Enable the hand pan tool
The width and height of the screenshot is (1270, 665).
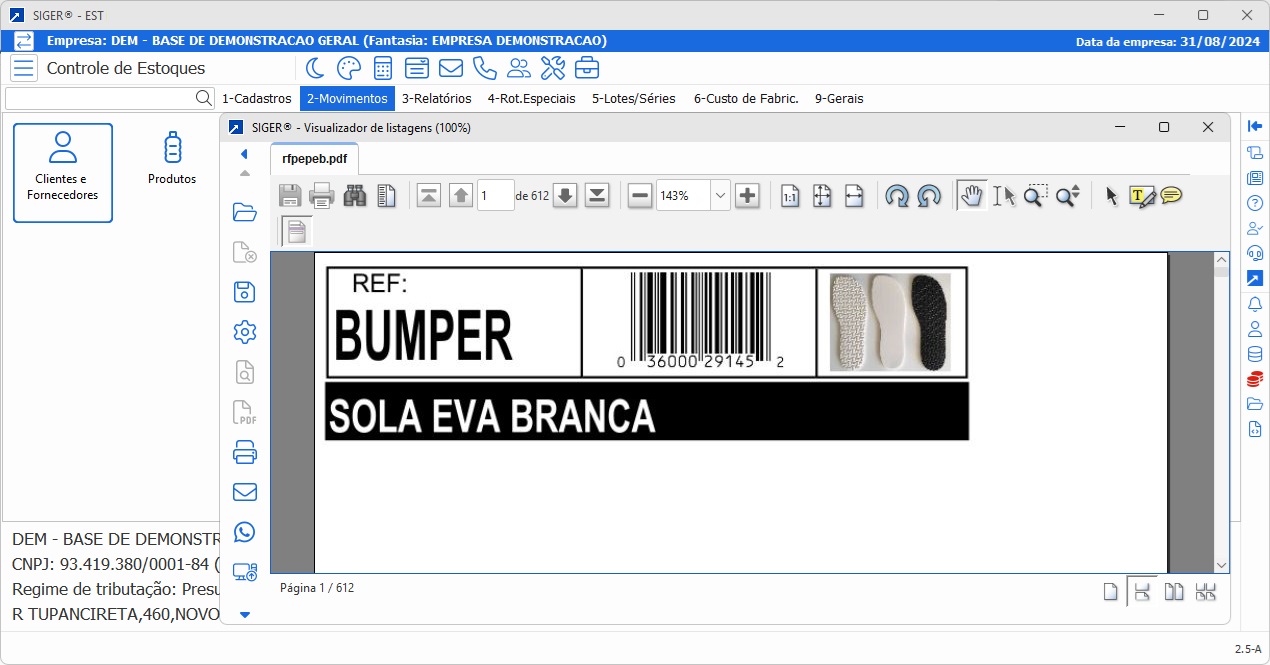pos(970,196)
